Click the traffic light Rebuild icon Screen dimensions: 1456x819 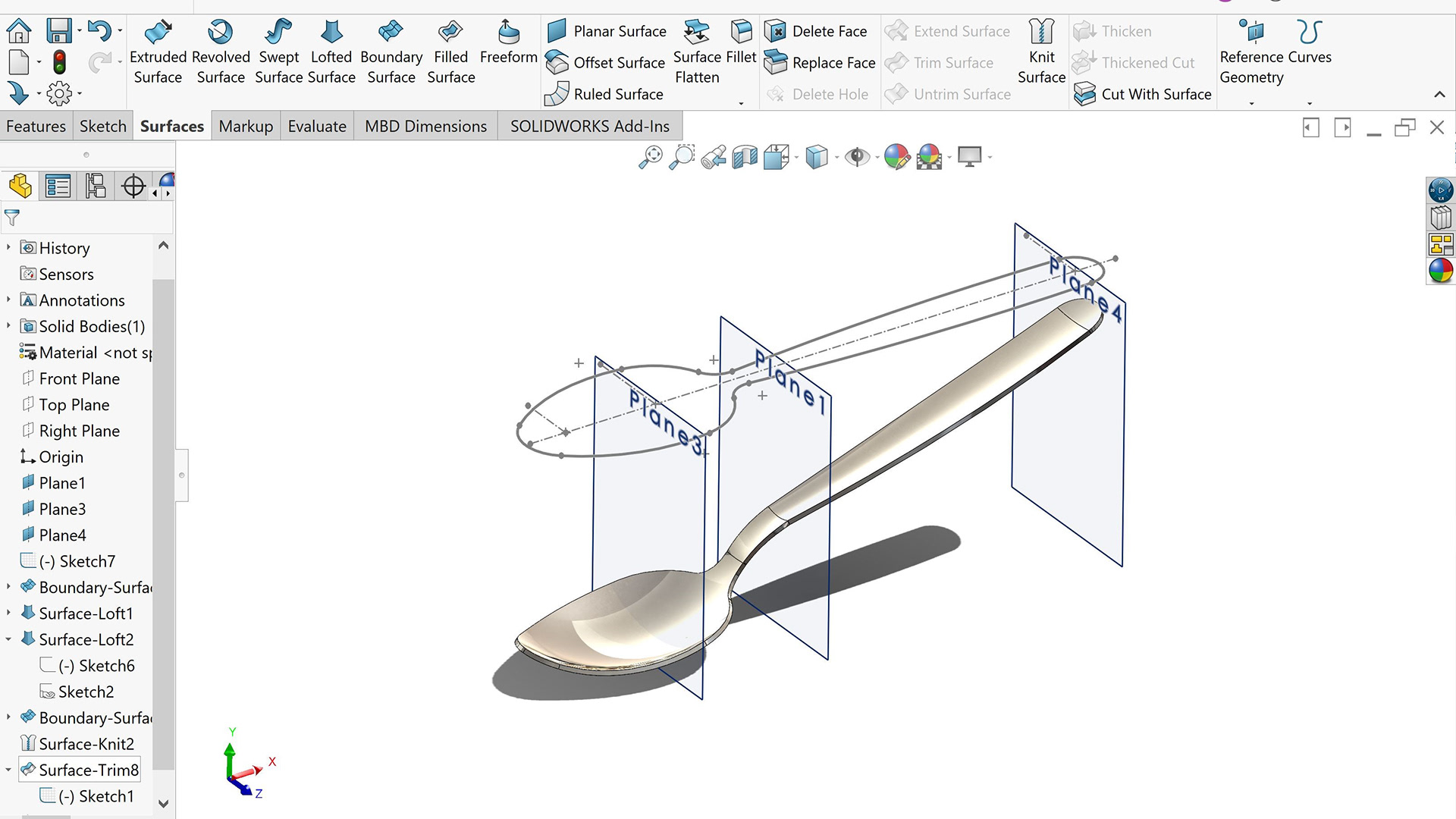click(x=59, y=62)
